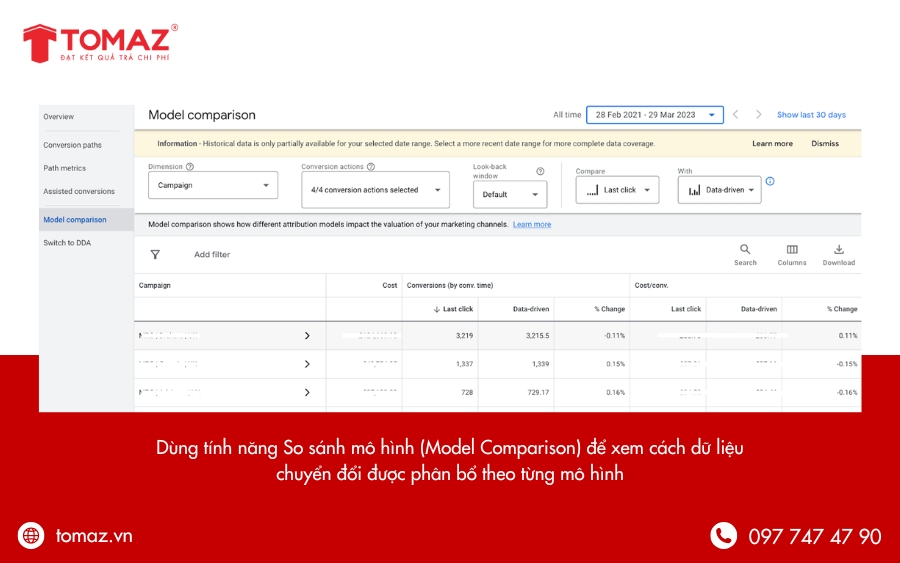Sort by Last click column header

click(x=453, y=310)
